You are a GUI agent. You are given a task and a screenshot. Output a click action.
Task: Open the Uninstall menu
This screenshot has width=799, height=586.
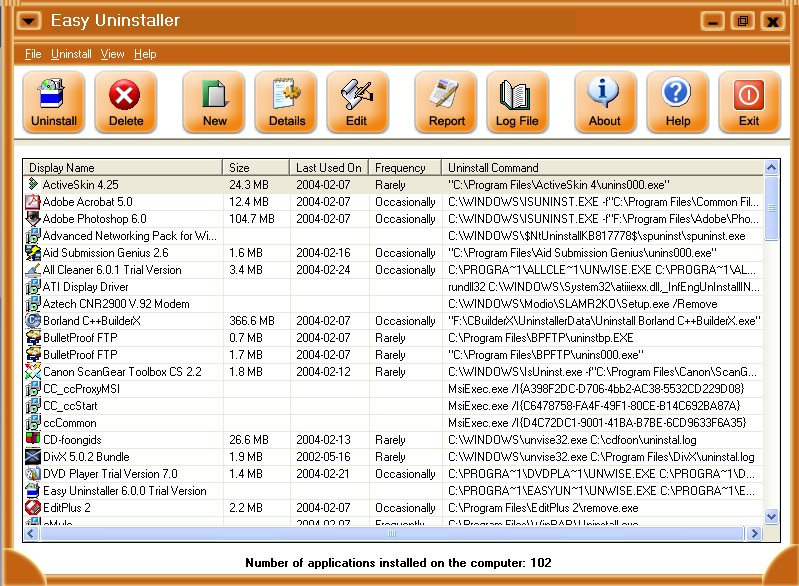coord(71,54)
